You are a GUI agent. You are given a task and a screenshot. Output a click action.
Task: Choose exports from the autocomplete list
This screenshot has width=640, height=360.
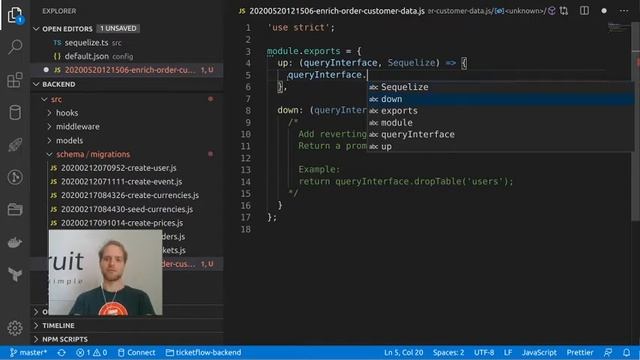(x=500, y=111)
